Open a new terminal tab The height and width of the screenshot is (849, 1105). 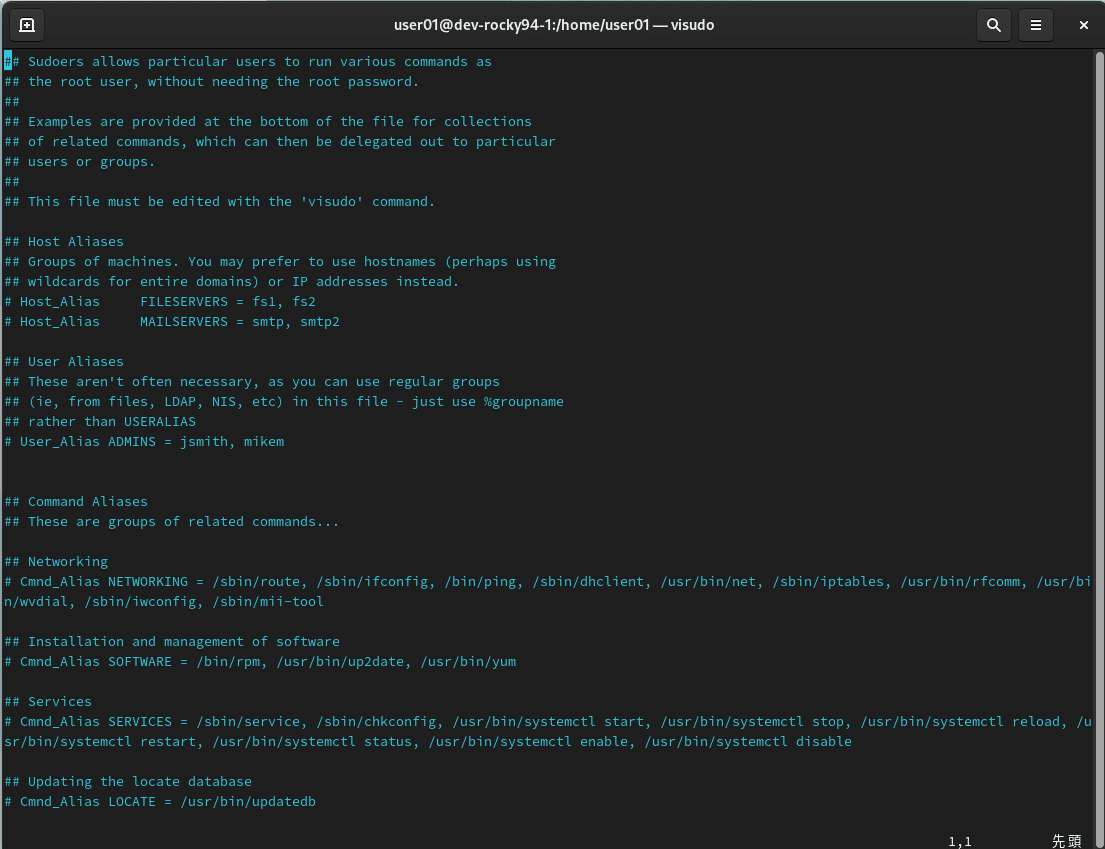point(26,24)
